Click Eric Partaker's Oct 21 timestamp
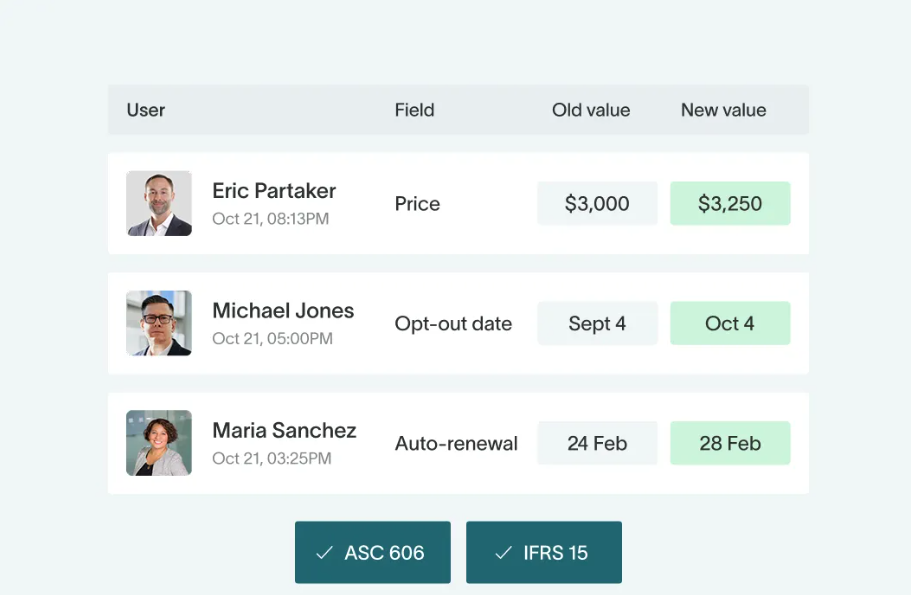911x595 pixels. [272, 220]
